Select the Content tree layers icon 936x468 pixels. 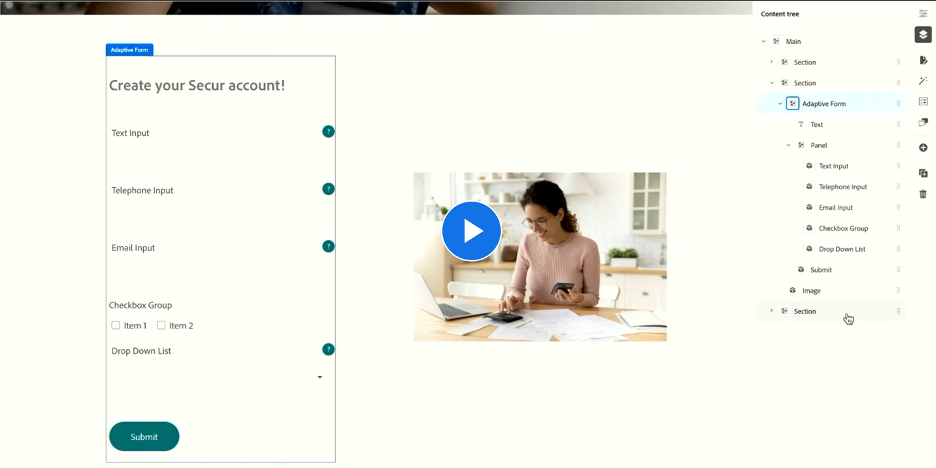pyautogui.click(x=923, y=35)
